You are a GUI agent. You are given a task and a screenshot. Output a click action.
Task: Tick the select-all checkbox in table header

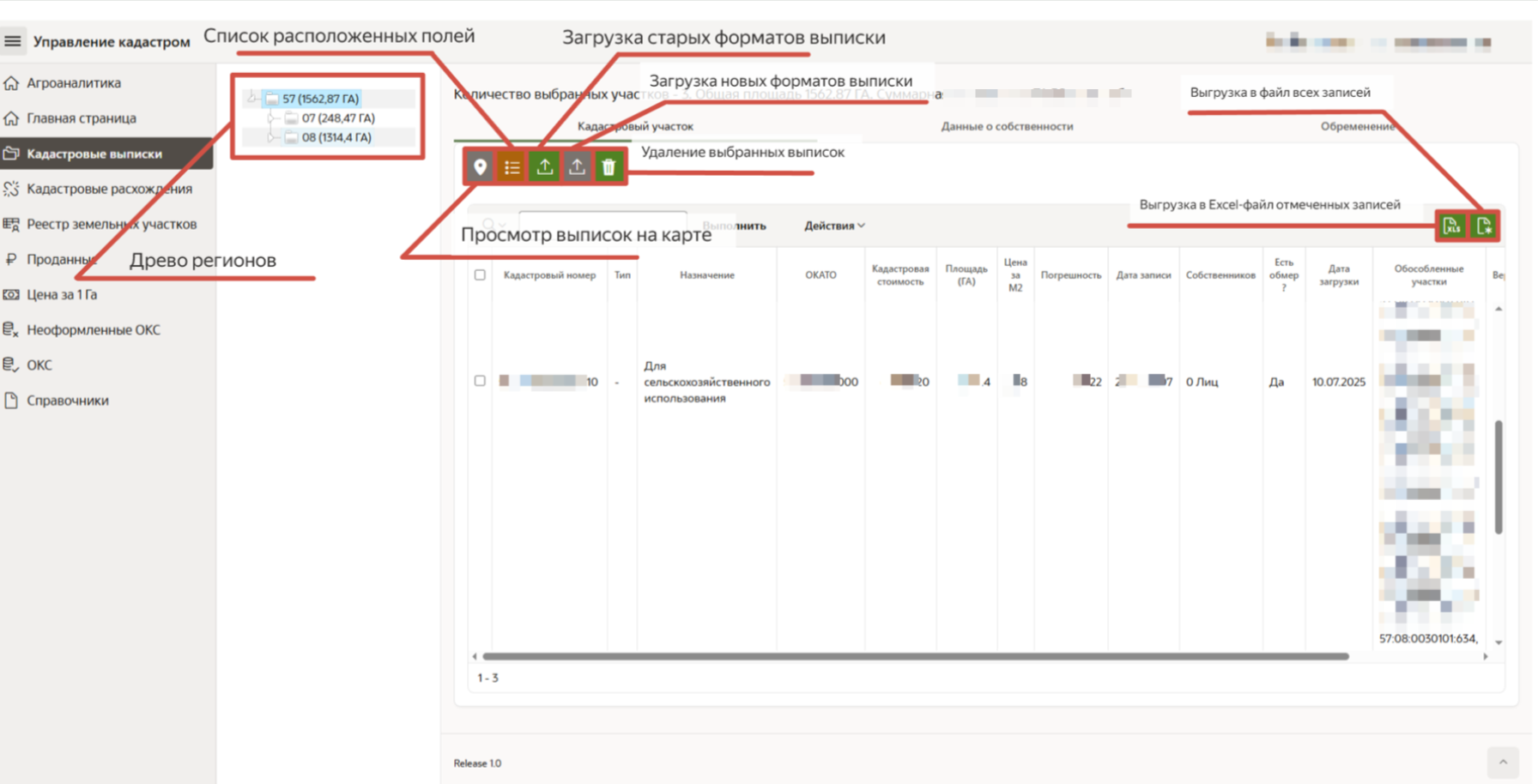pos(480,275)
